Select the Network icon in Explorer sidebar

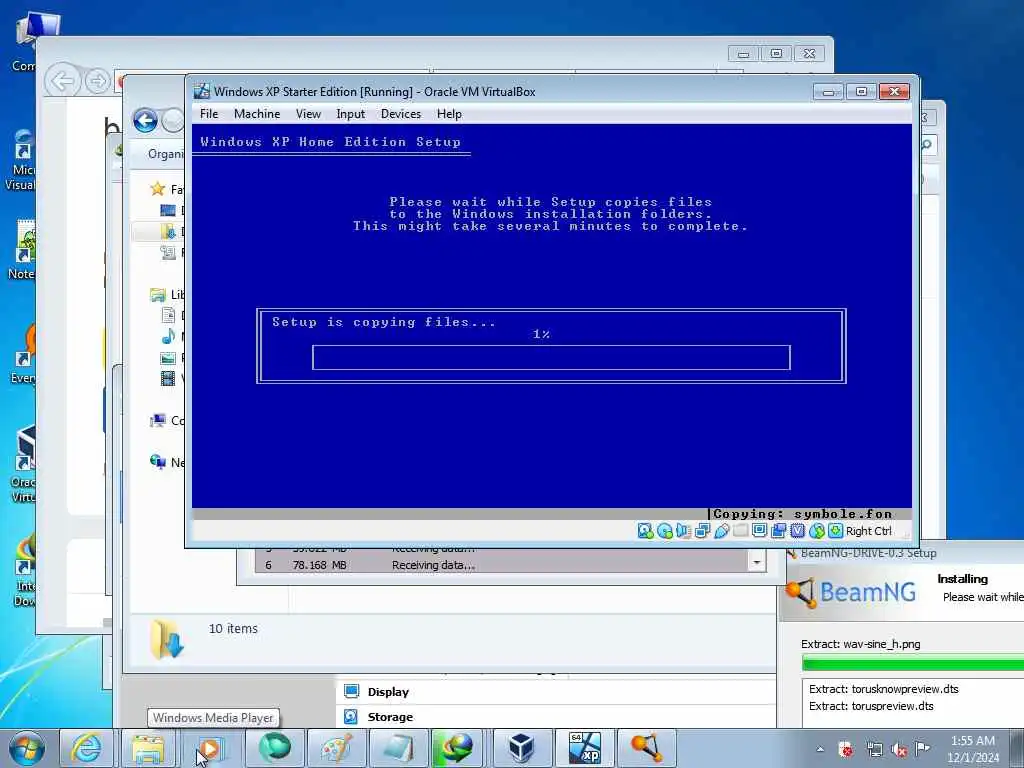click(x=158, y=462)
